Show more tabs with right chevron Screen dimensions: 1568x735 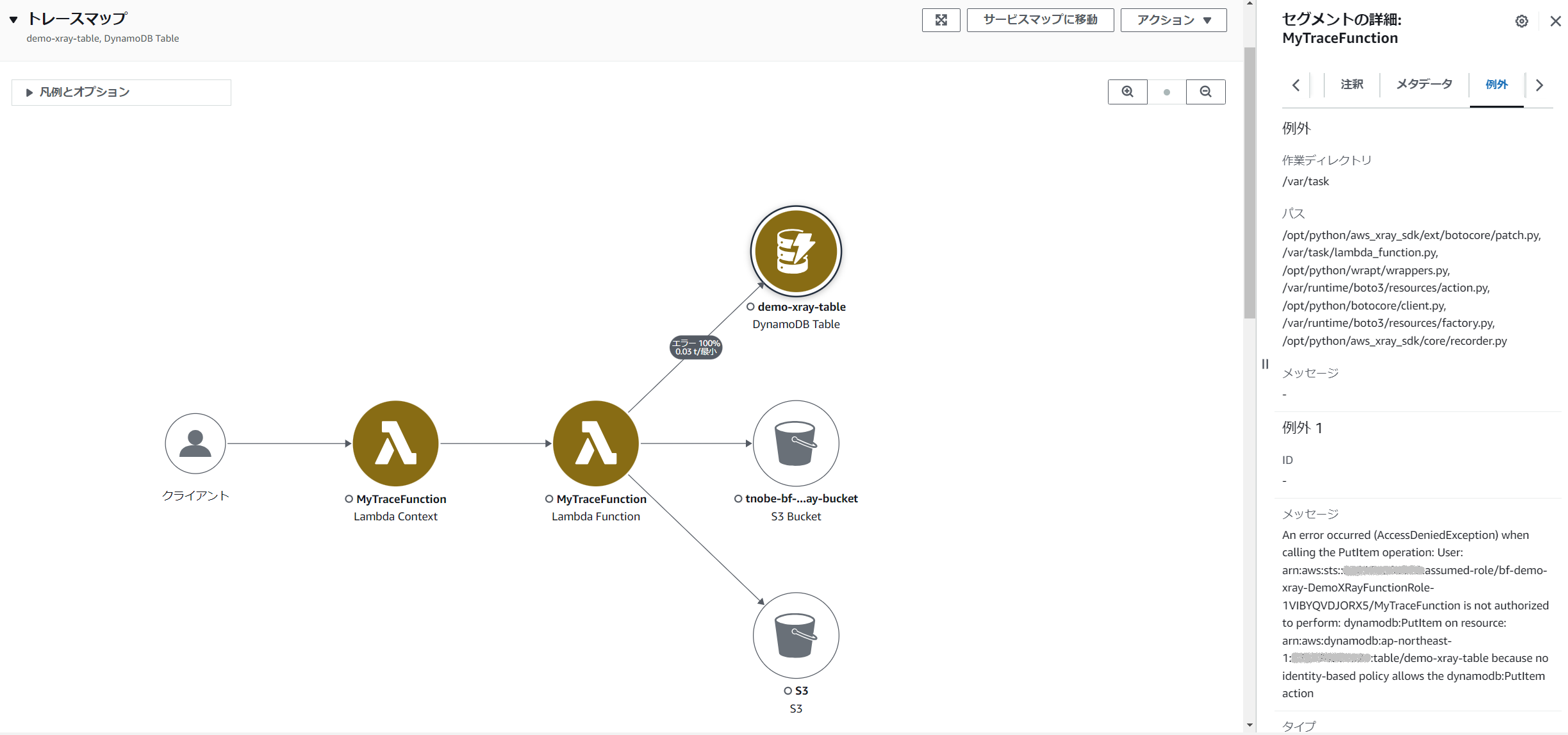[x=1539, y=85]
